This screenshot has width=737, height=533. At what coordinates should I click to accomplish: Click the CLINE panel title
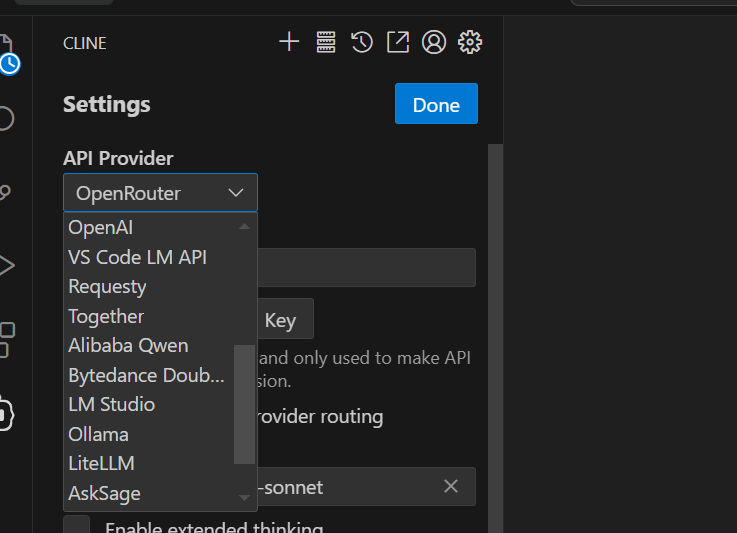pyautogui.click(x=85, y=43)
